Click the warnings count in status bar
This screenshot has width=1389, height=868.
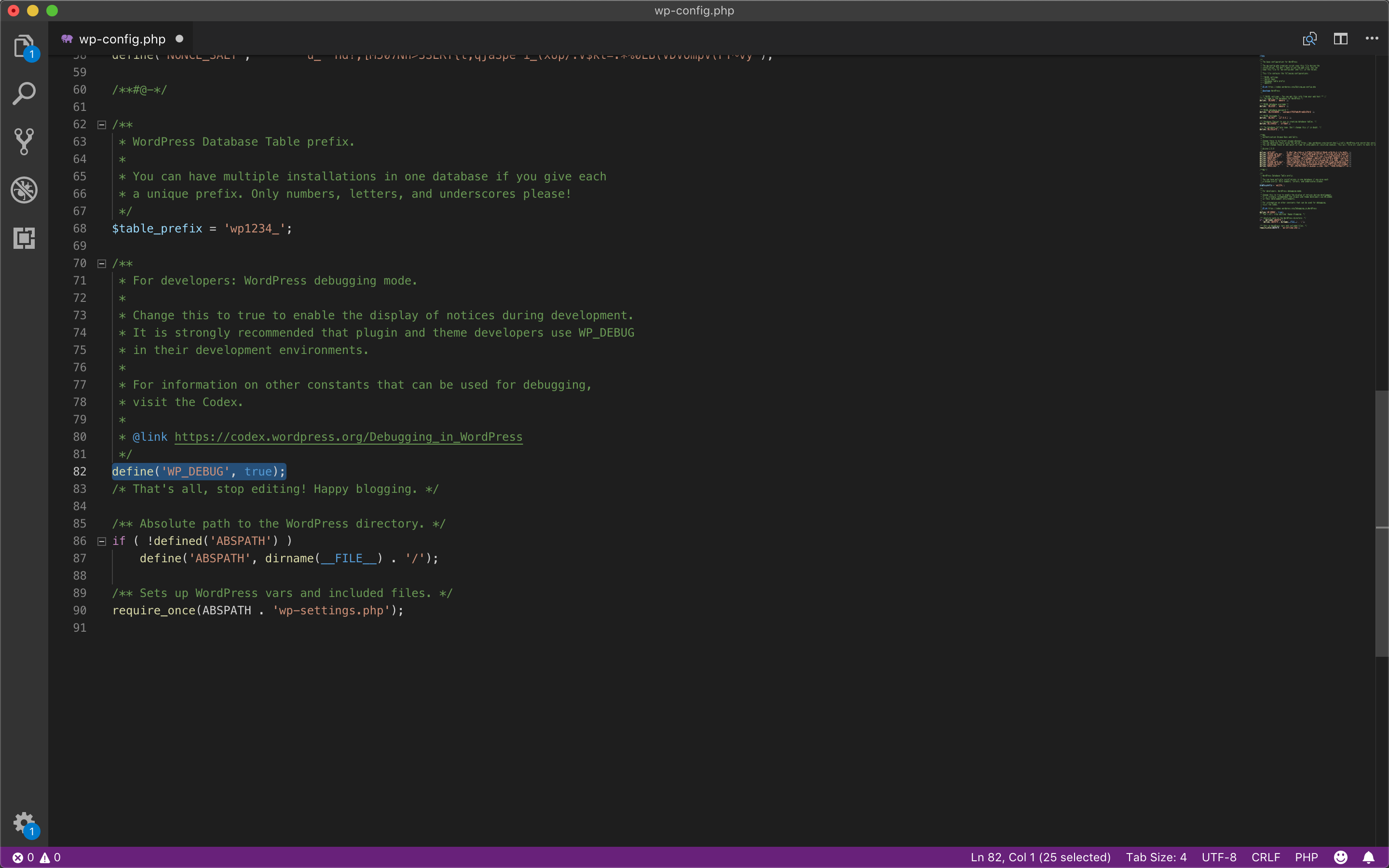[x=50, y=857]
